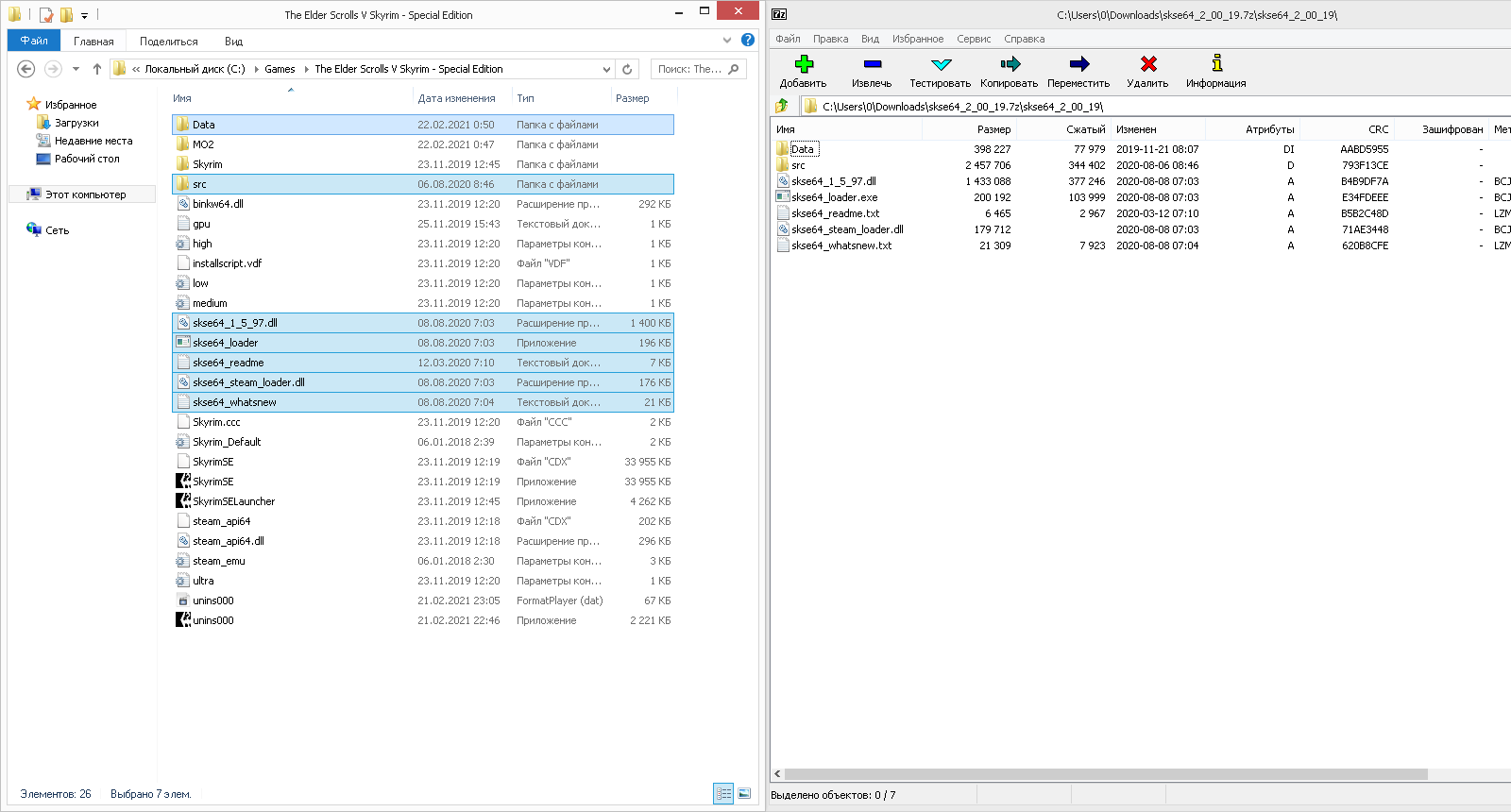Sort 7-Zip list by CRC column
The height and width of the screenshot is (812, 1511).
click(1379, 129)
